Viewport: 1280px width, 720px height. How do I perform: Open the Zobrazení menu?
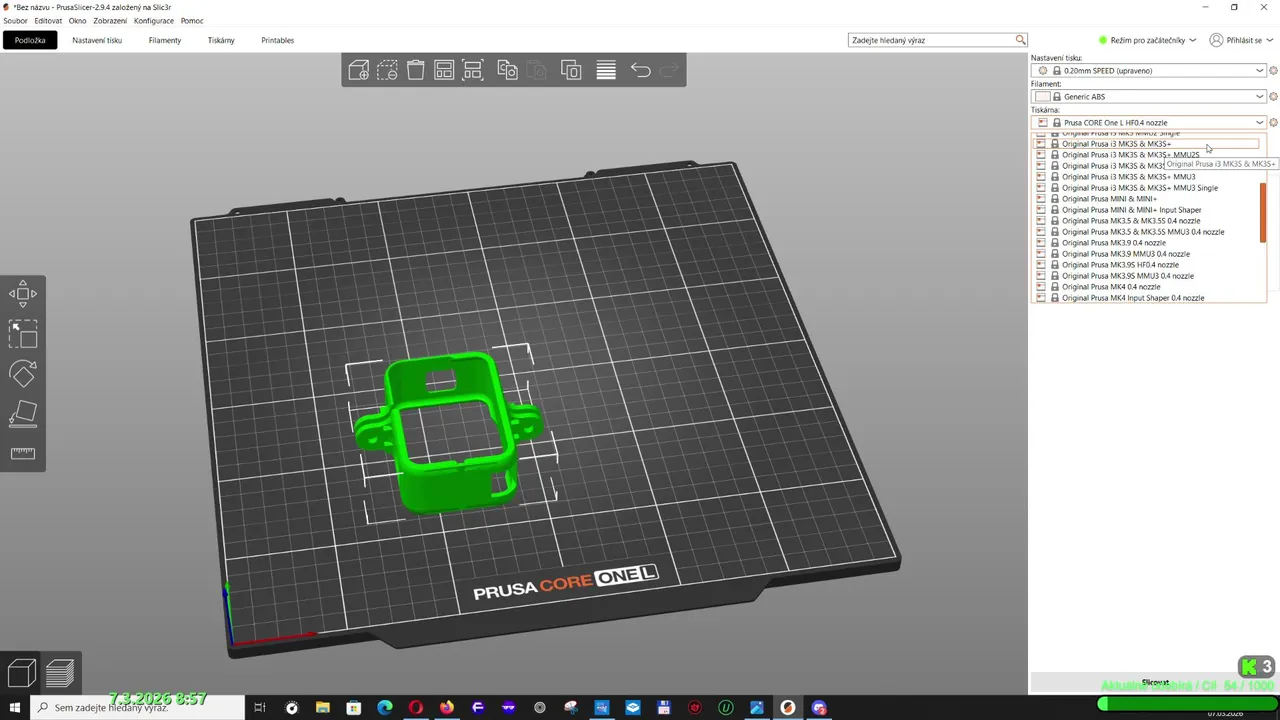click(110, 21)
